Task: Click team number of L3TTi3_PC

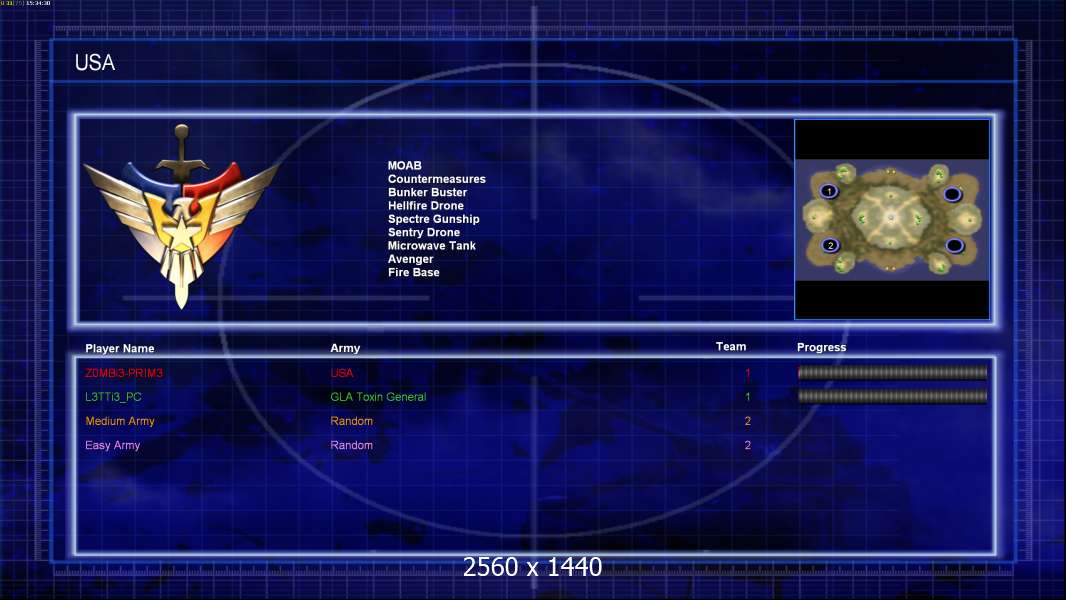Action: point(748,397)
